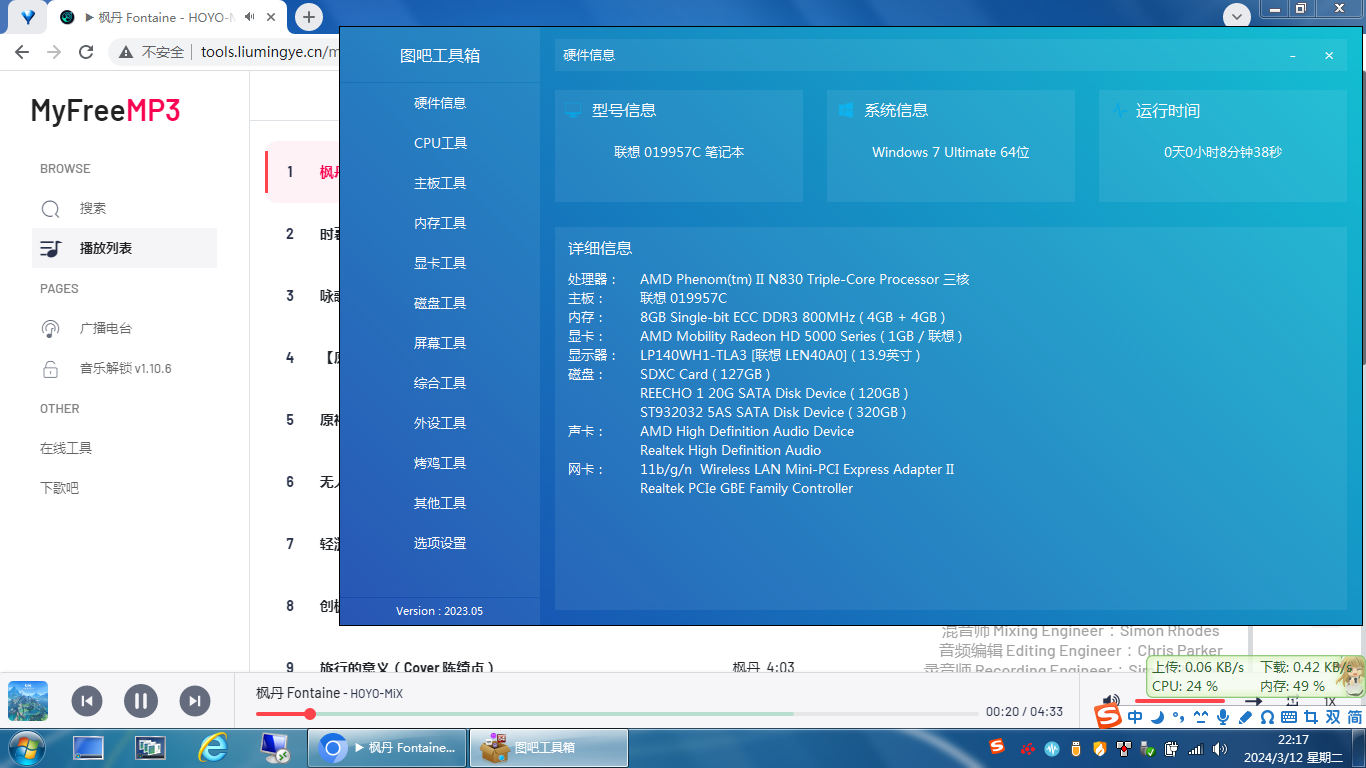Screen dimensions: 1366x768
Task: Select 内存工具 in the toolbox sidebar
Action: pyautogui.click(x=440, y=223)
